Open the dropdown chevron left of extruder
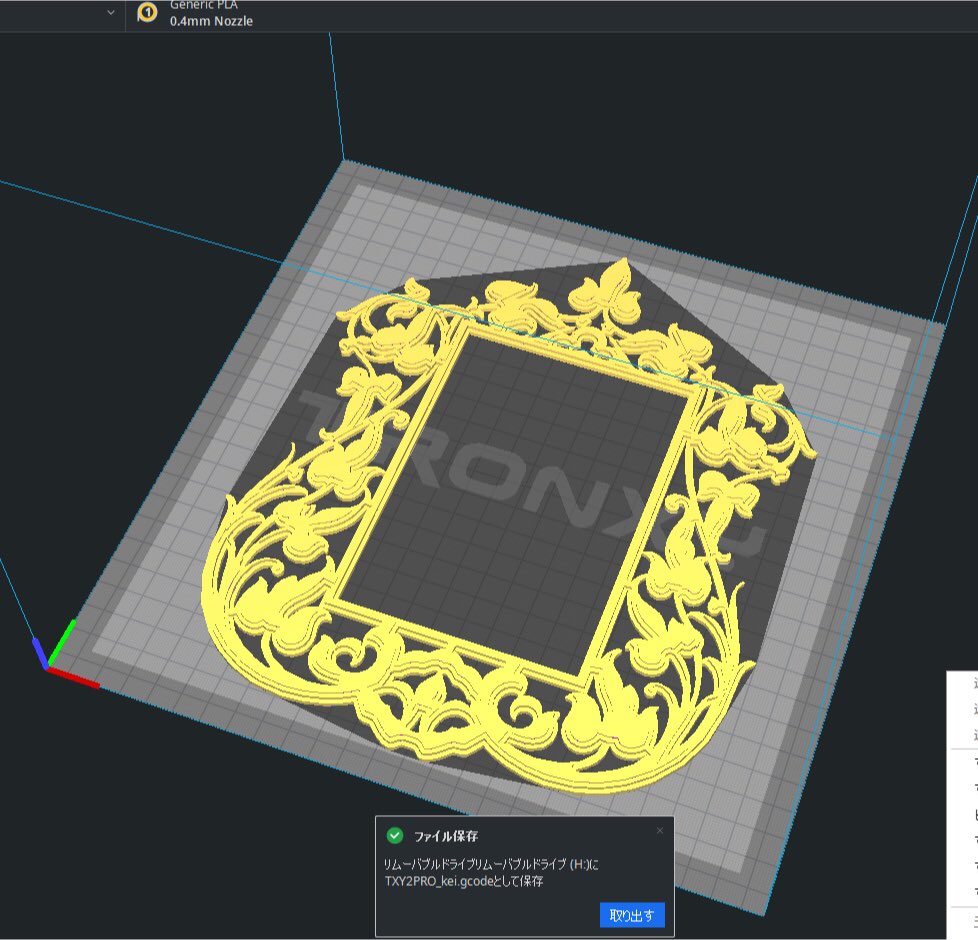The width and height of the screenshot is (978, 940). pos(111,12)
